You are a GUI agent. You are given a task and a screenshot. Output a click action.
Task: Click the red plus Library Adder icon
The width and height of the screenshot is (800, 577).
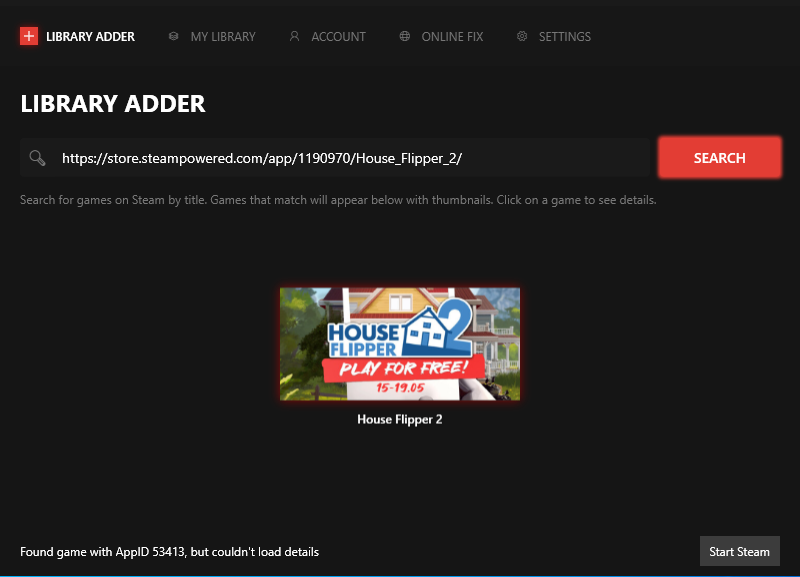point(29,37)
